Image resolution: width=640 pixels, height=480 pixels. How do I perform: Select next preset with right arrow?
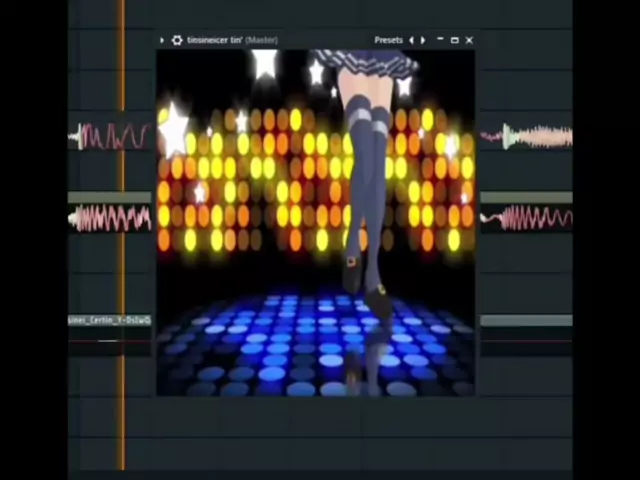(423, 40)
